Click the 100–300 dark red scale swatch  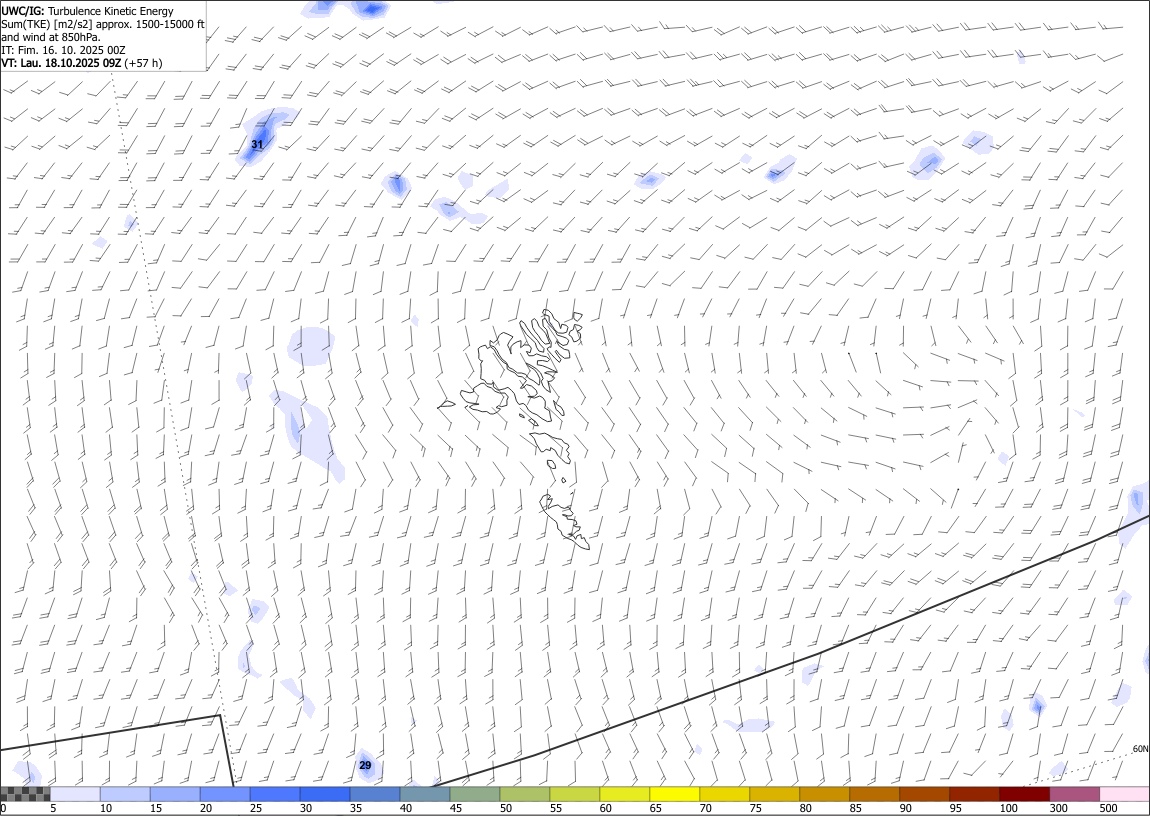[1024, 794]
